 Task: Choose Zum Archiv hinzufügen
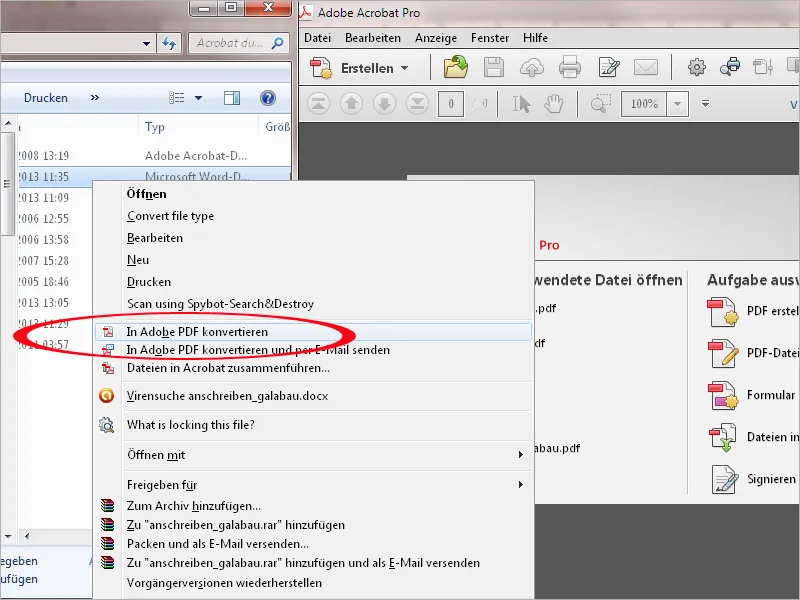pos(313,506)
